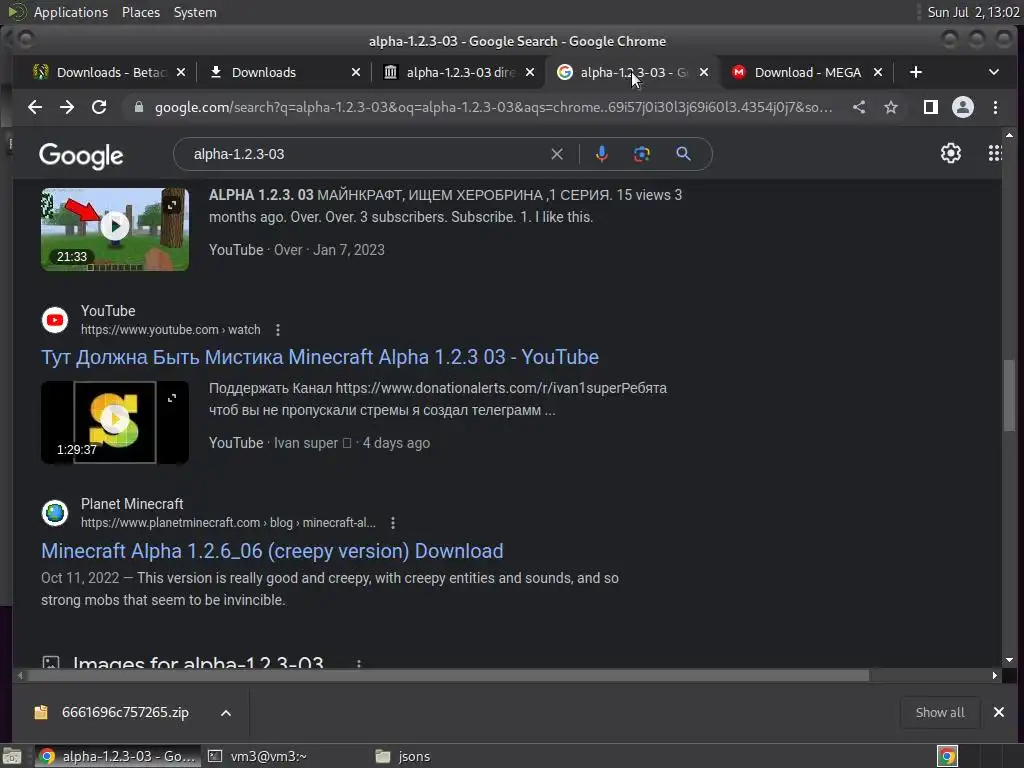Click Show all downloads button
1024x768 pixels.
[940, 712]
